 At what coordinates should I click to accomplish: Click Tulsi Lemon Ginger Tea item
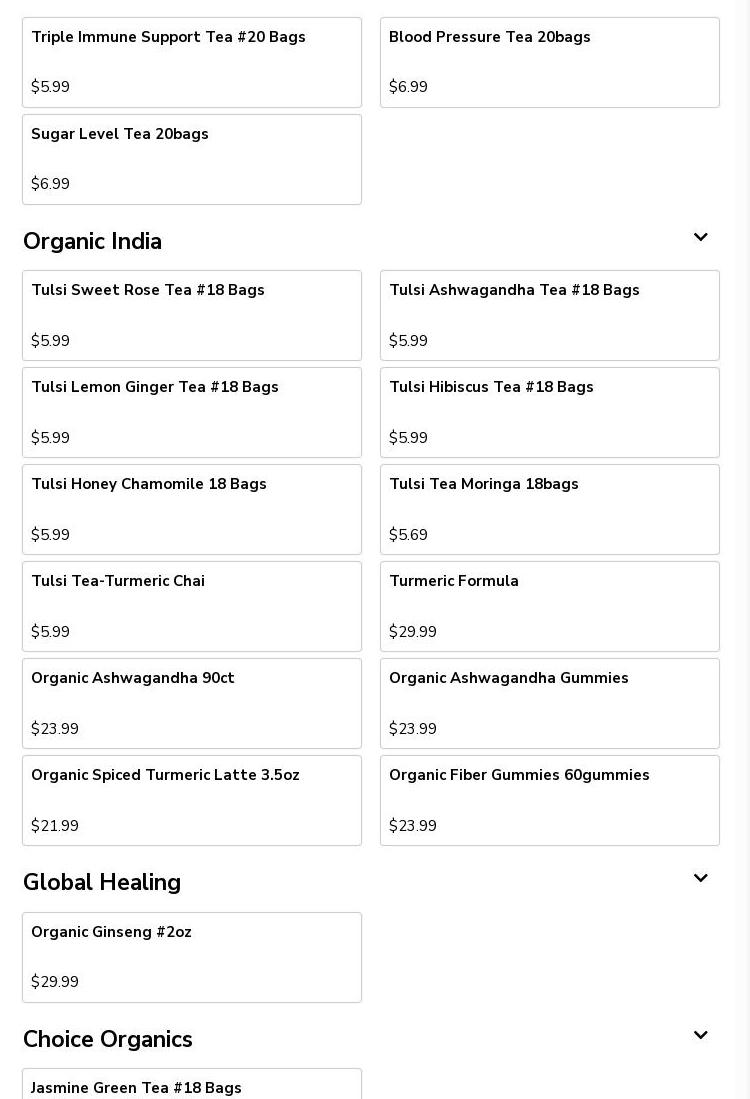192,412
